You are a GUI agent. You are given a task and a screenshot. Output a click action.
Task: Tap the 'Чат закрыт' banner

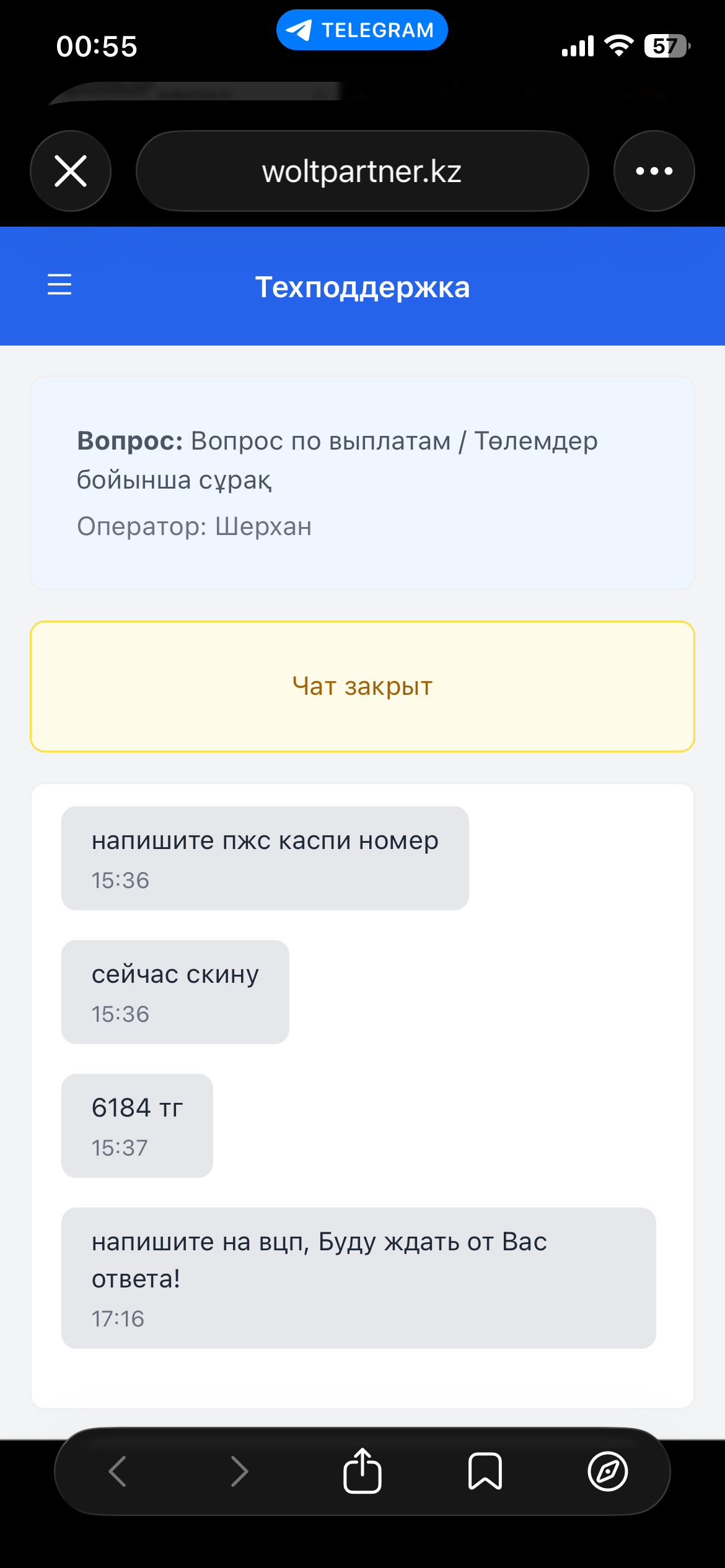coord(362,686)
